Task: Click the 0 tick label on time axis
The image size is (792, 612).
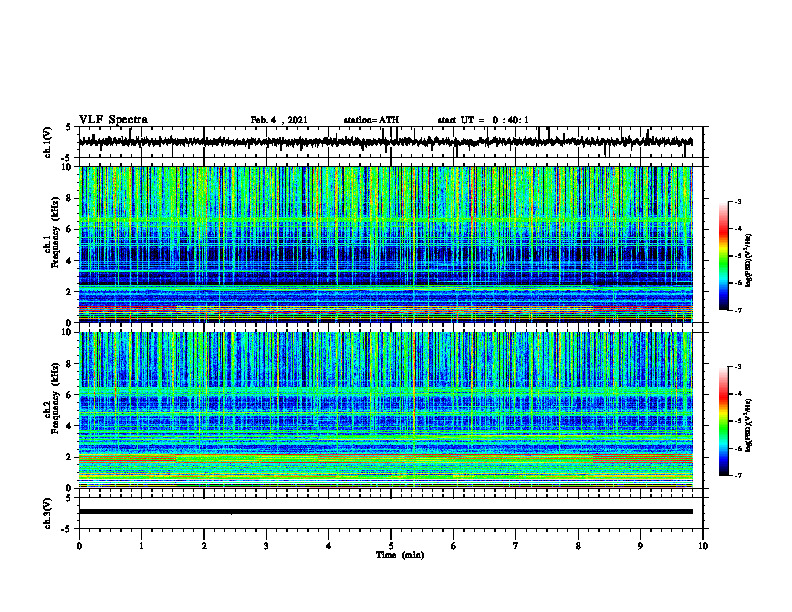Action: [79, 546]
